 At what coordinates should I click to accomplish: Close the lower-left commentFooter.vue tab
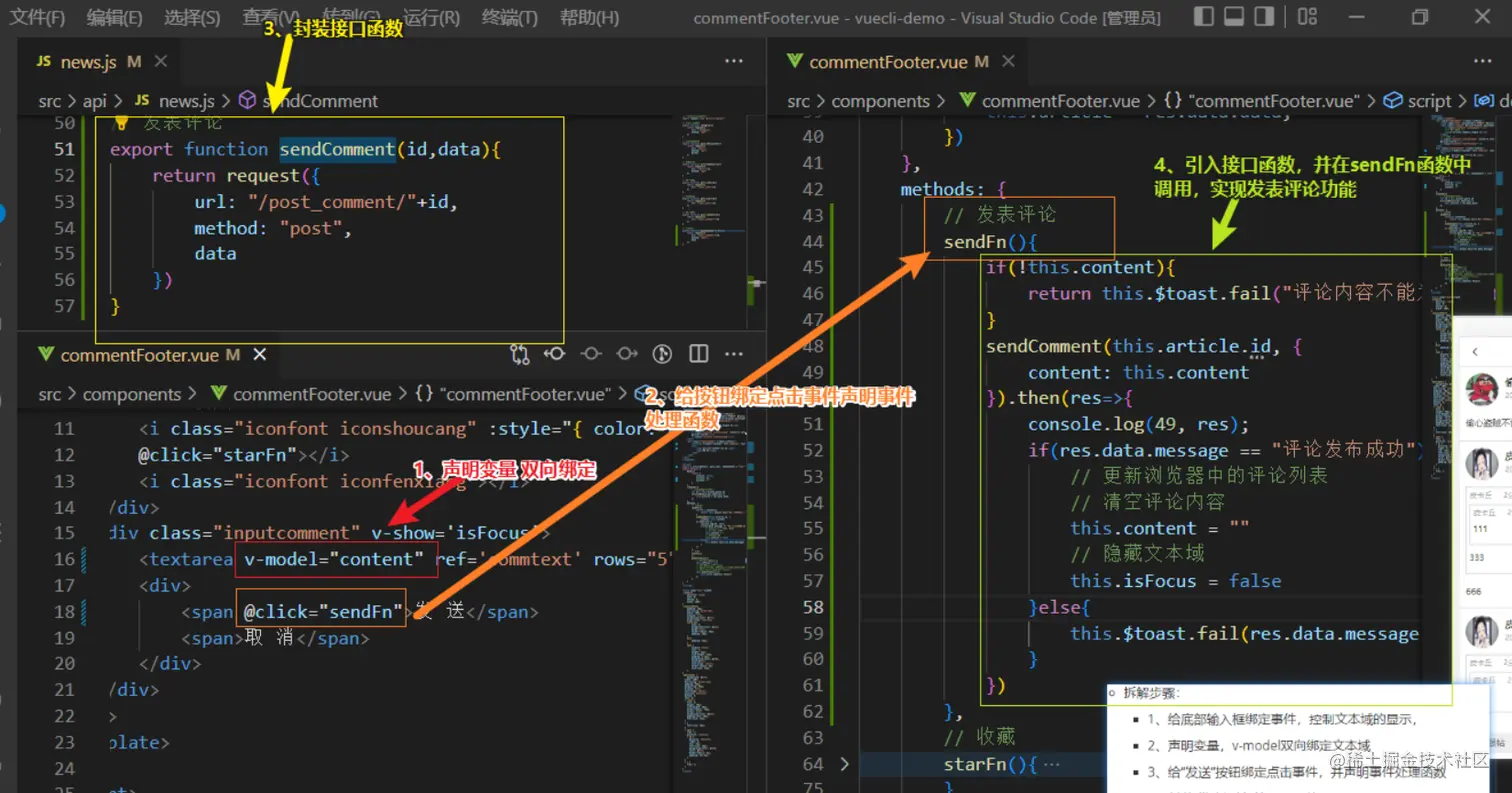[x=259, y=355]
